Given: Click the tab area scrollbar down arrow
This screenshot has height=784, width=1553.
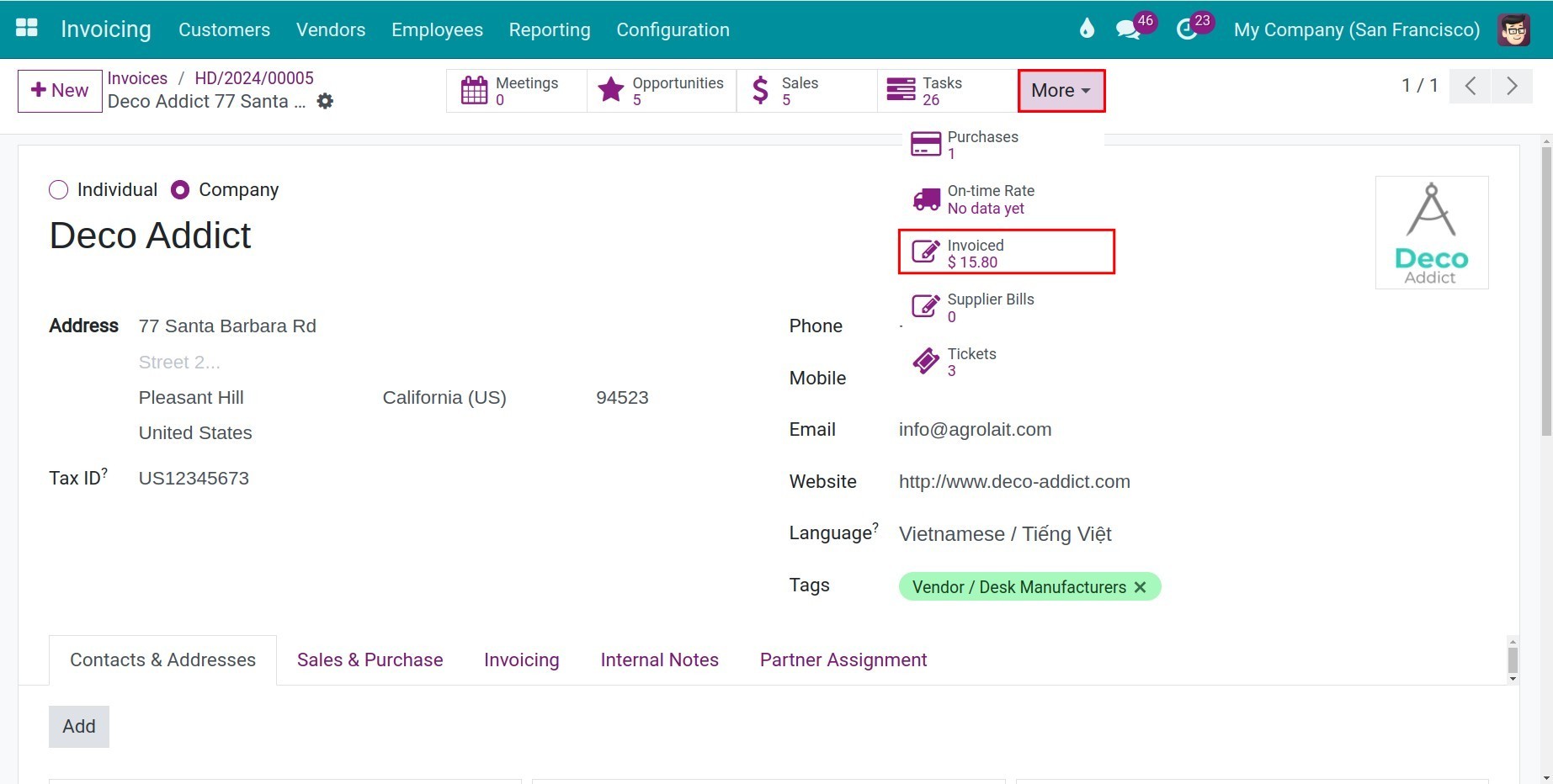Looking at the screenshot, I should coord(1513,679).
